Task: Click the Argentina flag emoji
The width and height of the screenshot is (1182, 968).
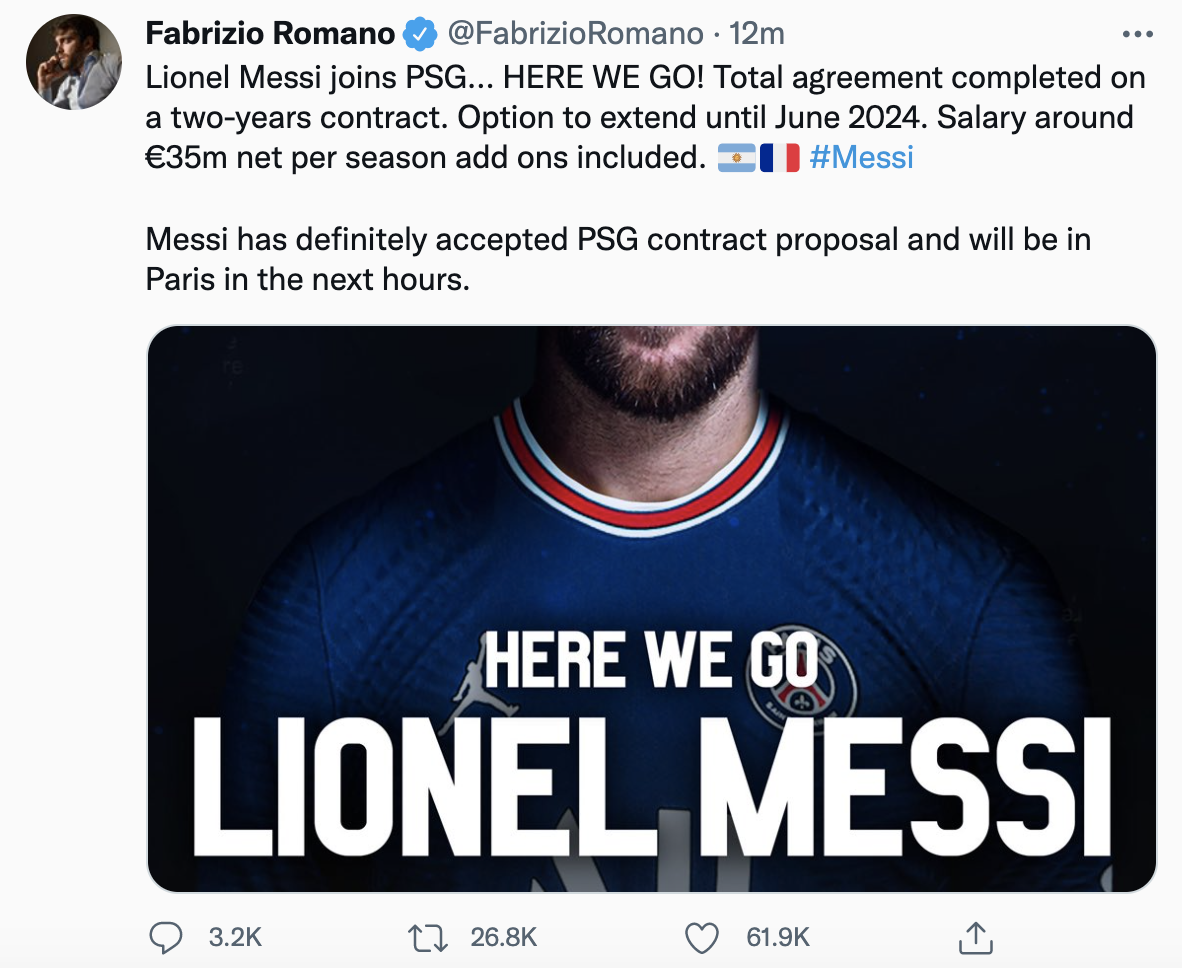Action: pos(738,158)
